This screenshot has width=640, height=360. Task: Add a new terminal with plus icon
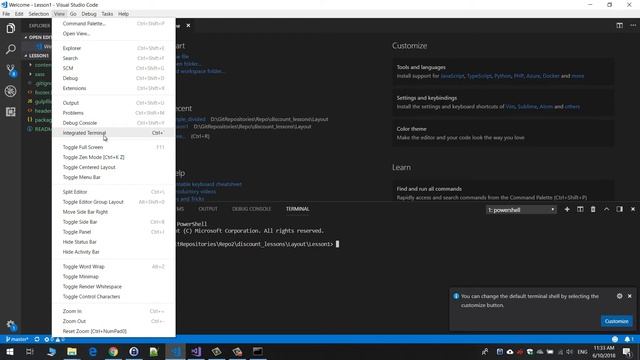tap(567, 209)
